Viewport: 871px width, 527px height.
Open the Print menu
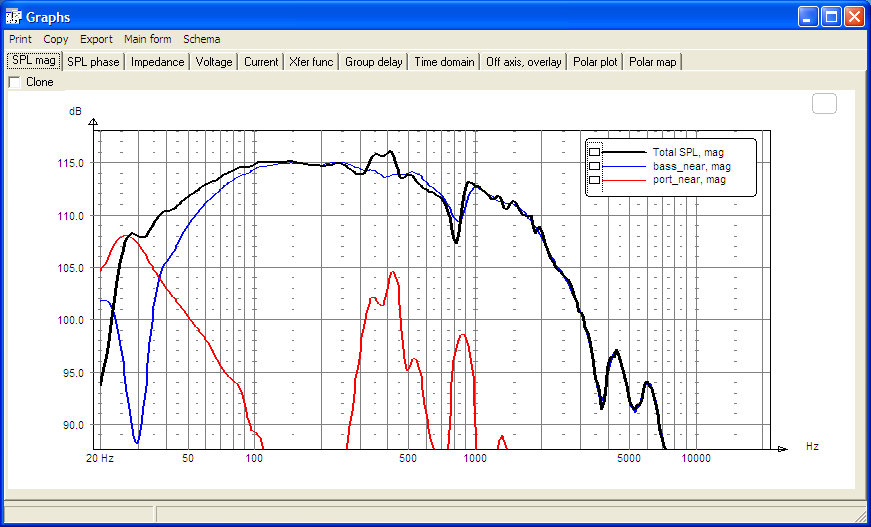tap(21, 39)
